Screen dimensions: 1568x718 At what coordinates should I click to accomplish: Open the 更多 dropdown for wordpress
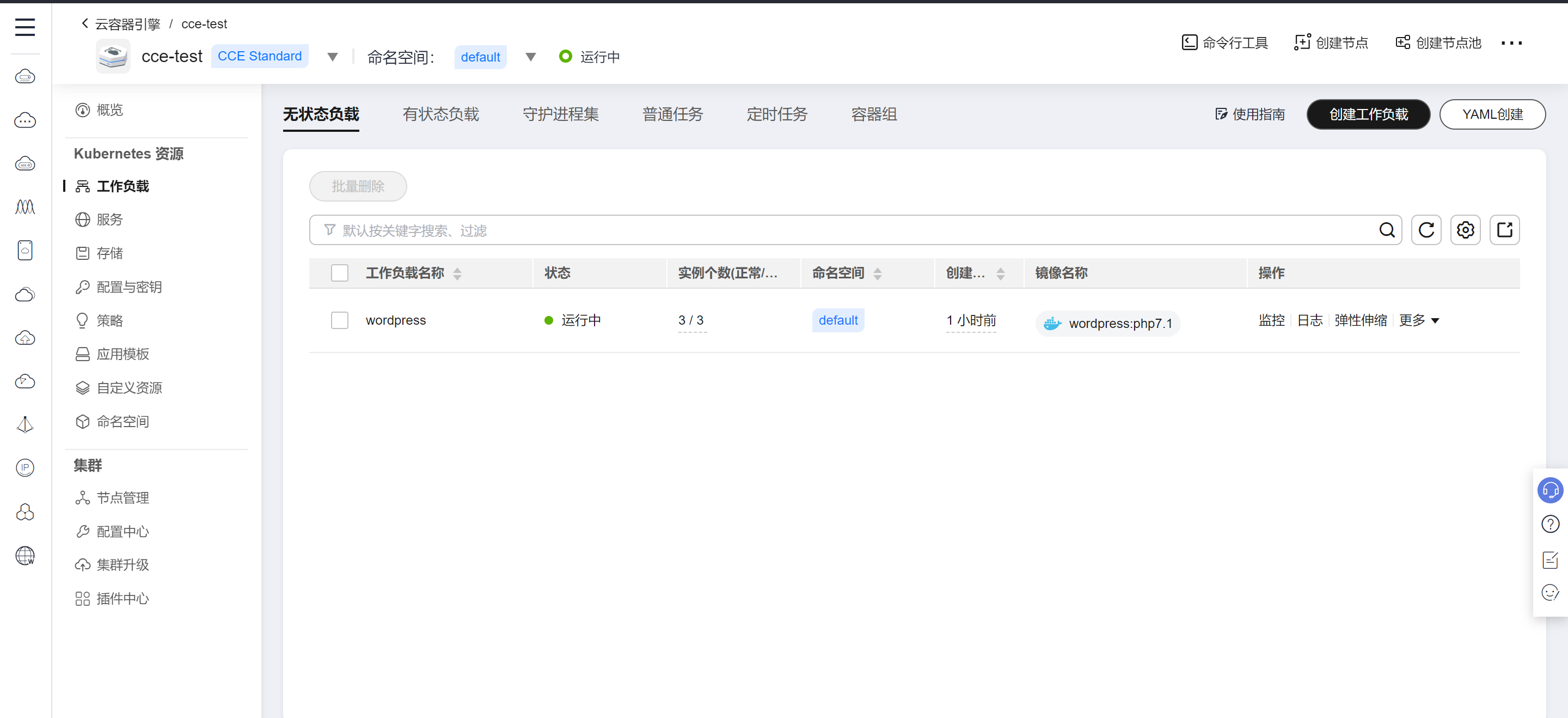1419,320
